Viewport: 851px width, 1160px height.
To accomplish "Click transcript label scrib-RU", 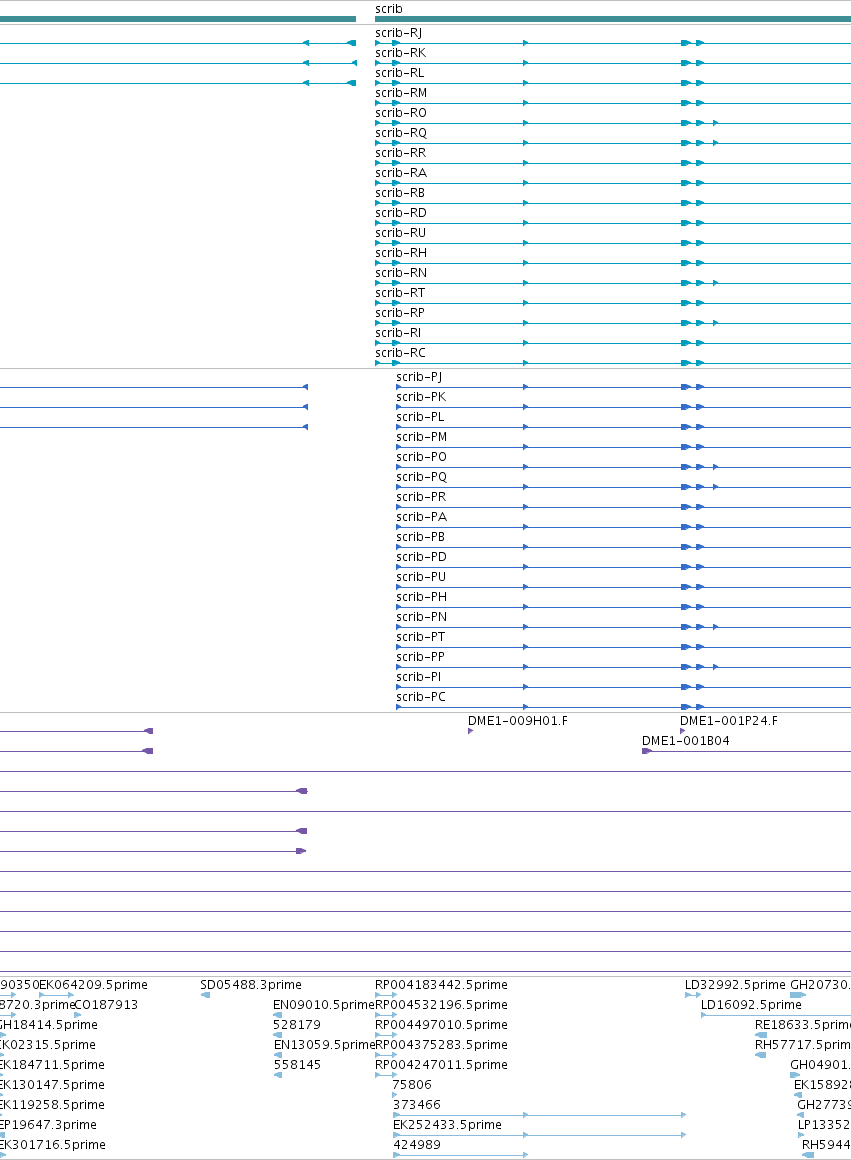I will point(400,232).
